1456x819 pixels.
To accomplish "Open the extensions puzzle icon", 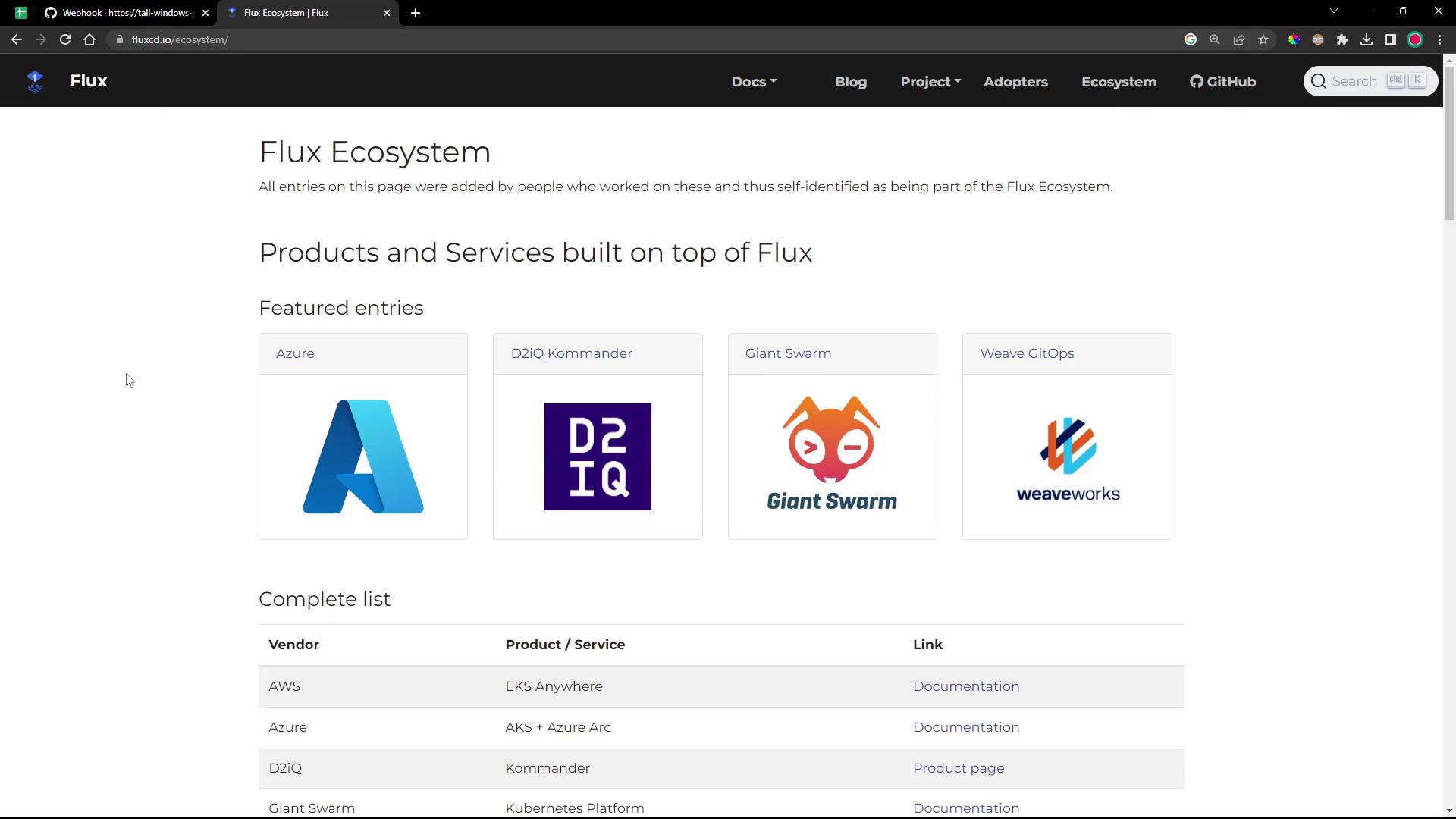I will tap(1342, 39).
